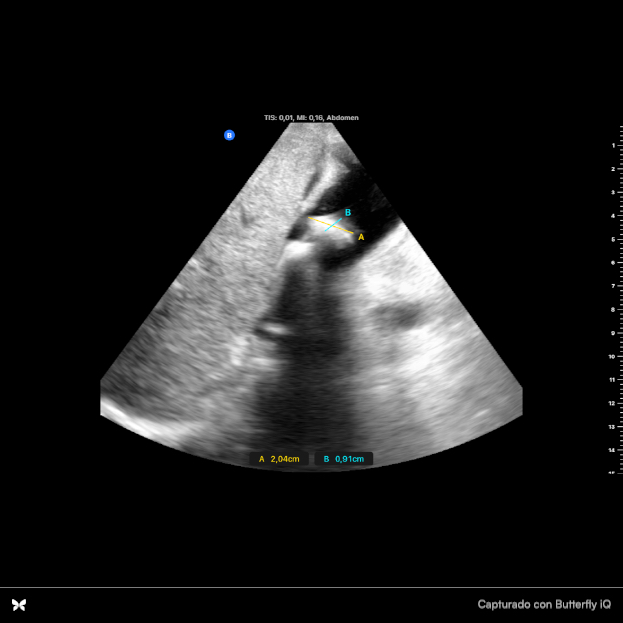Click the cyan measurement line B
This screenshot has width=623, height=623.
333,226
